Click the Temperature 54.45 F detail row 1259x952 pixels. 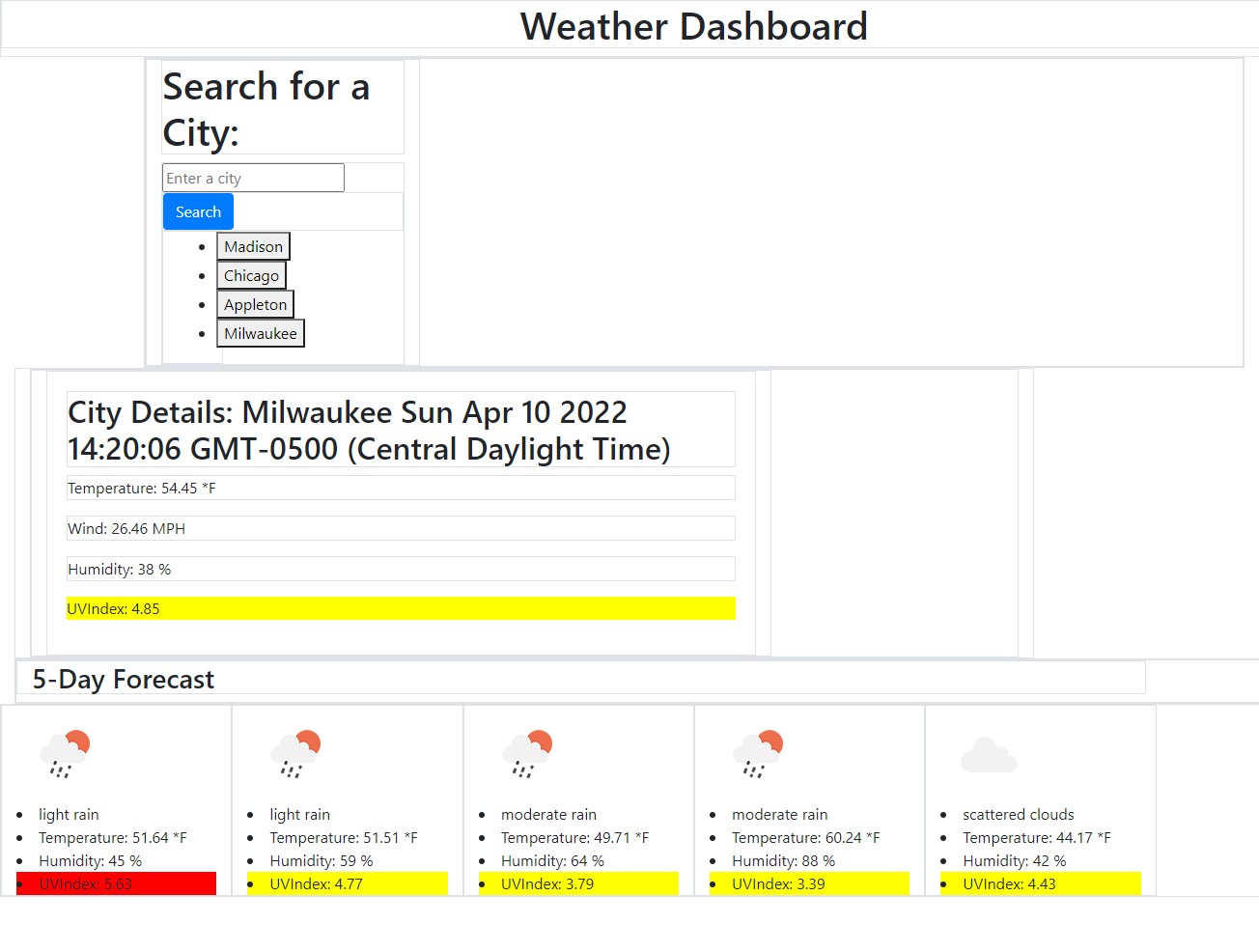(x=401, y=488)
